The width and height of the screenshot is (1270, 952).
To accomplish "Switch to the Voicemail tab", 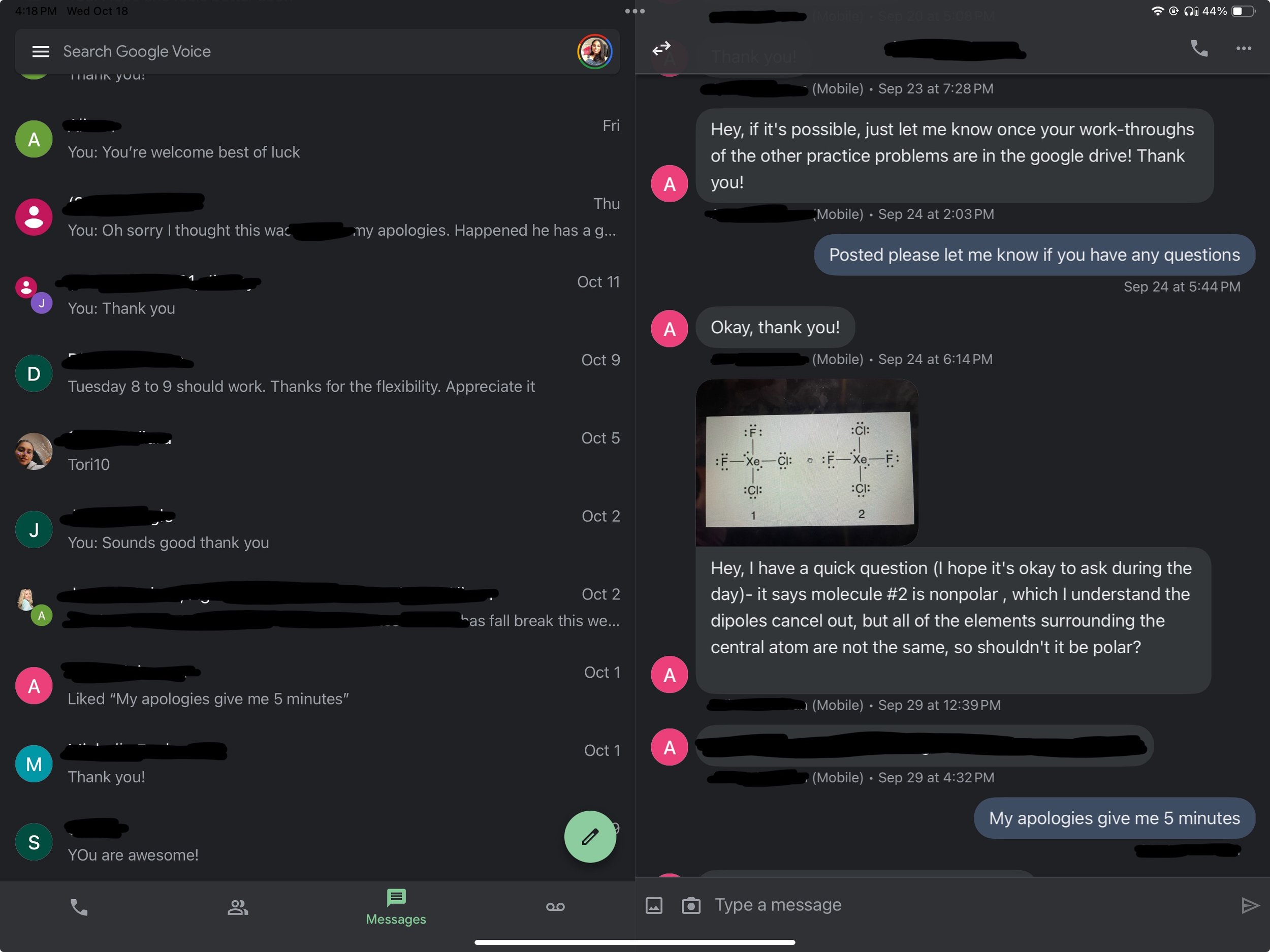I will 555,907.
